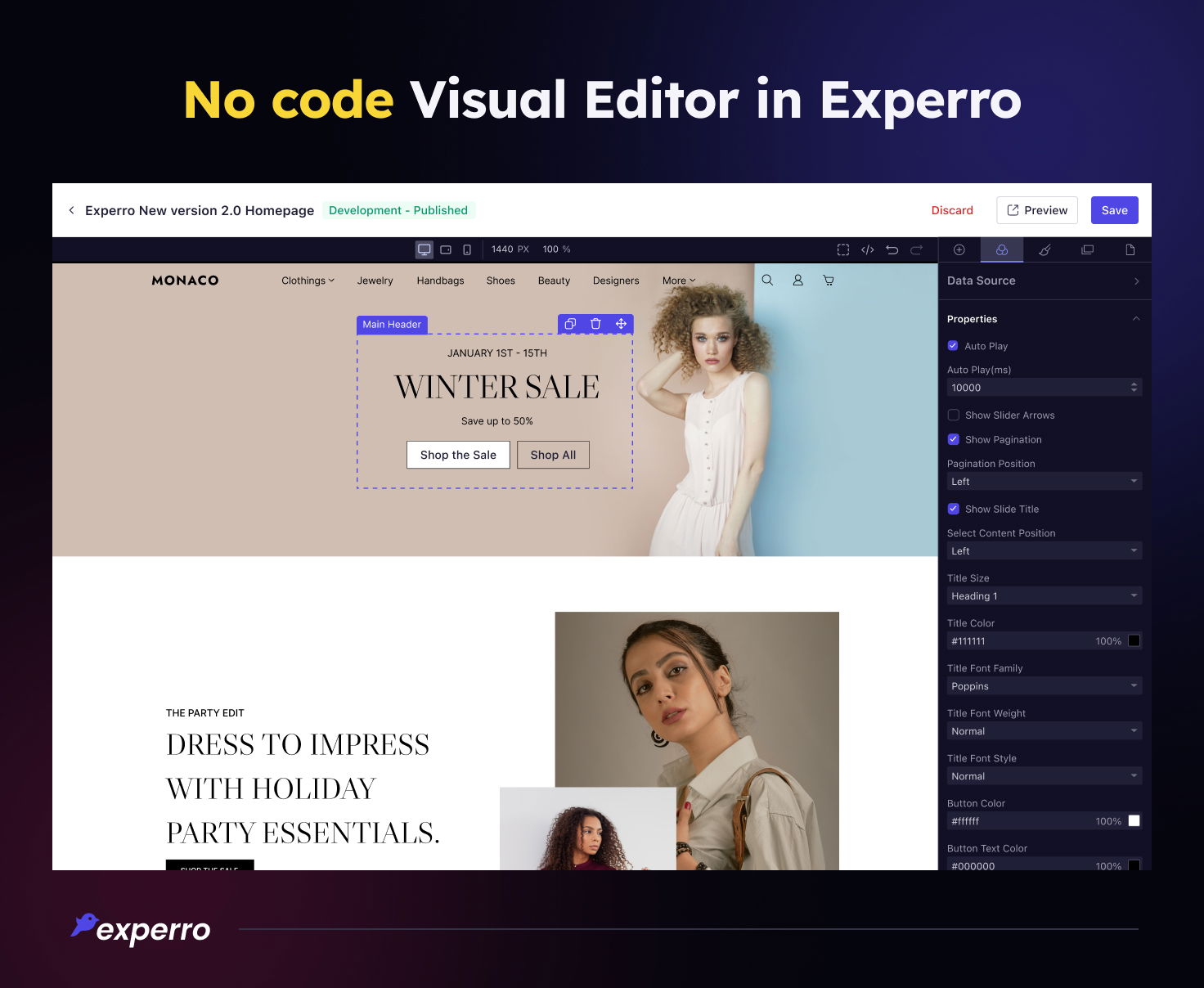Click Jewelry in the site navigation
Viewport: 1204px width, 988px height.
pyautogui.click(x=375, y=281)
